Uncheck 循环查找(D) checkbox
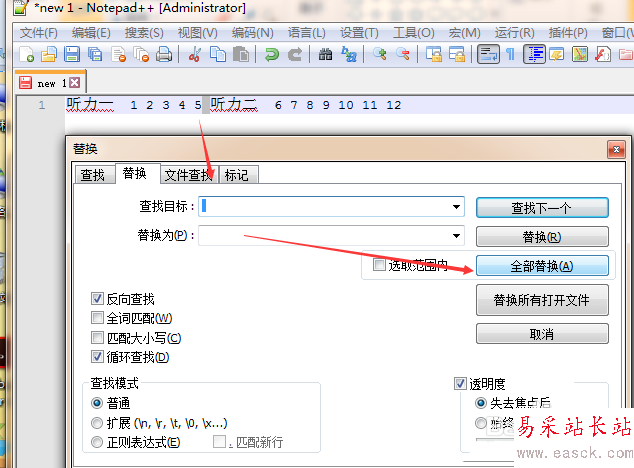Image resolution: width=634 pixels, height=468 pixels. [x=97, y=356]
